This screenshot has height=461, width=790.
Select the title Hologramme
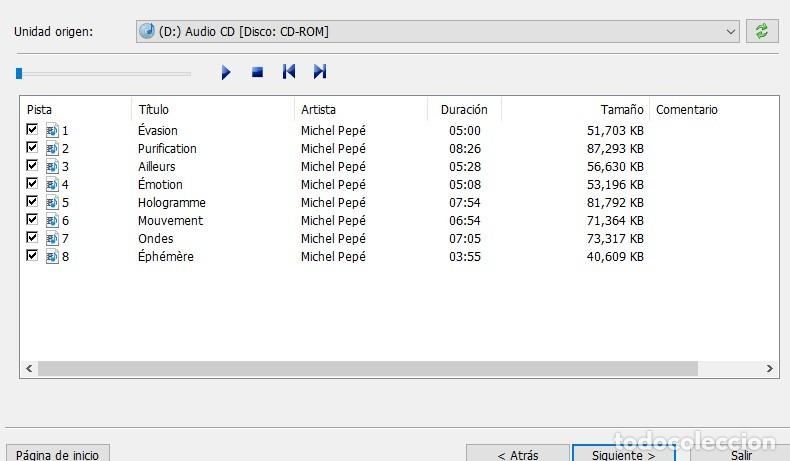click(x=172, y=203)
